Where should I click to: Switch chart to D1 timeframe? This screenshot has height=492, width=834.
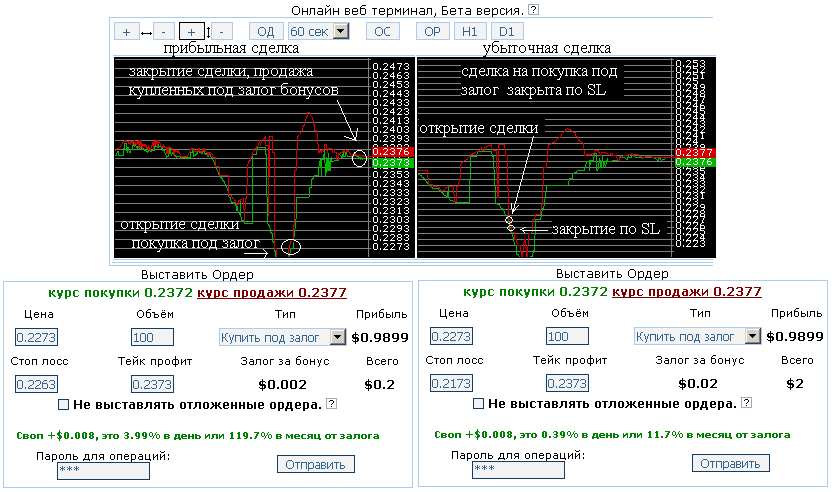[x=507, y=32]
